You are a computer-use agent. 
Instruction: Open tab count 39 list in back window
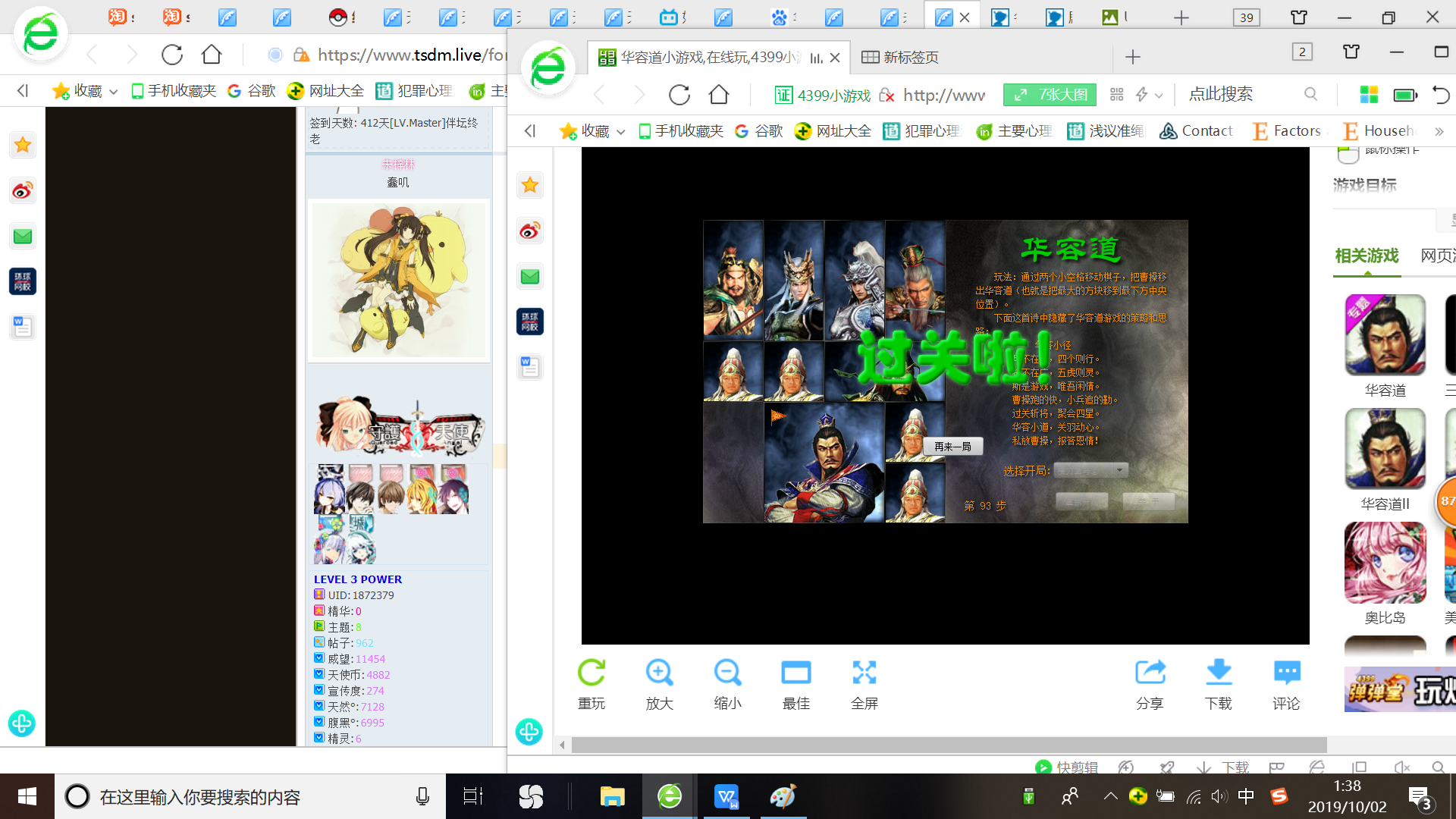[1247, 17]
